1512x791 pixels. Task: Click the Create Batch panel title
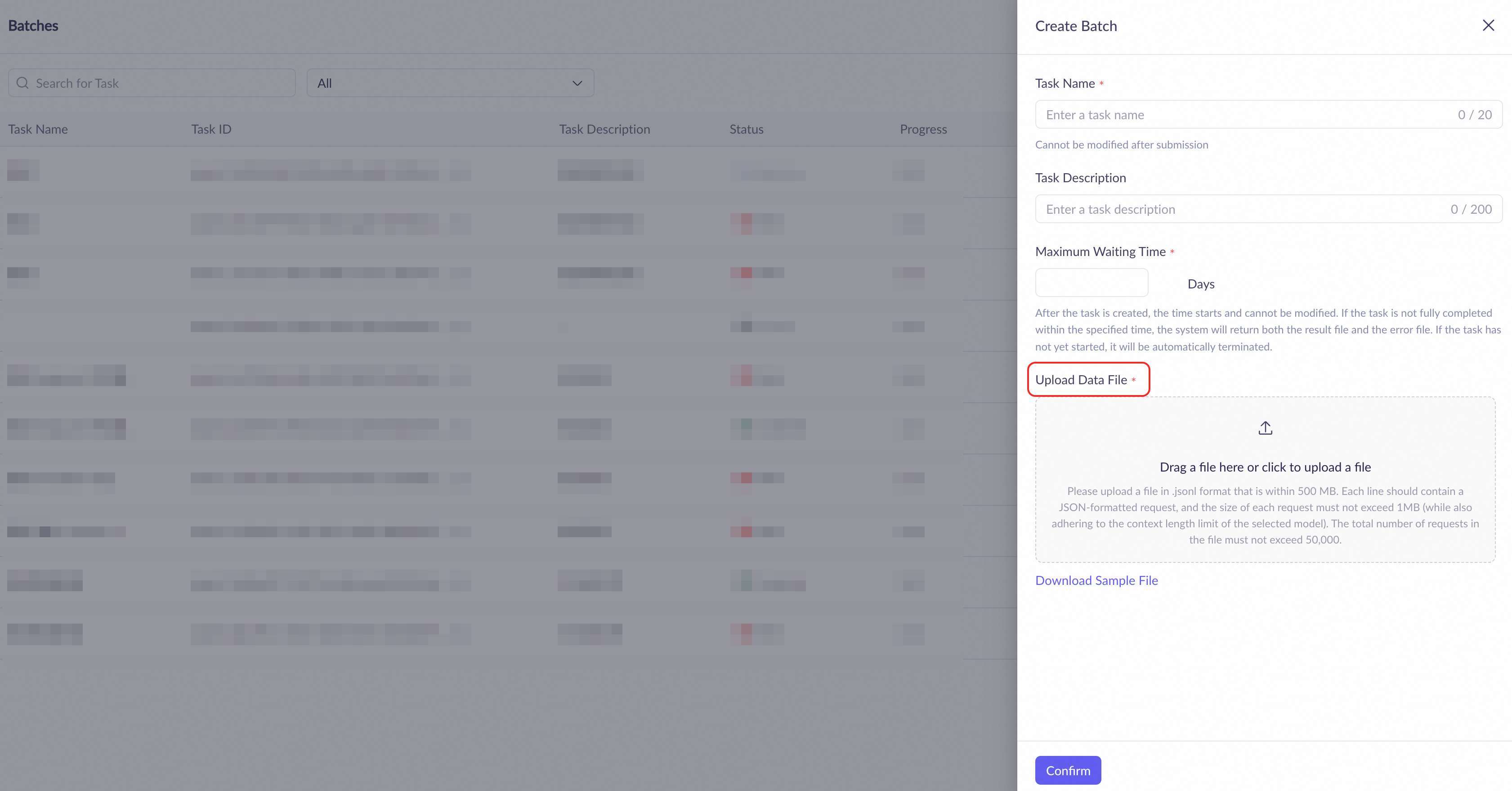(x=1075, y=26)
